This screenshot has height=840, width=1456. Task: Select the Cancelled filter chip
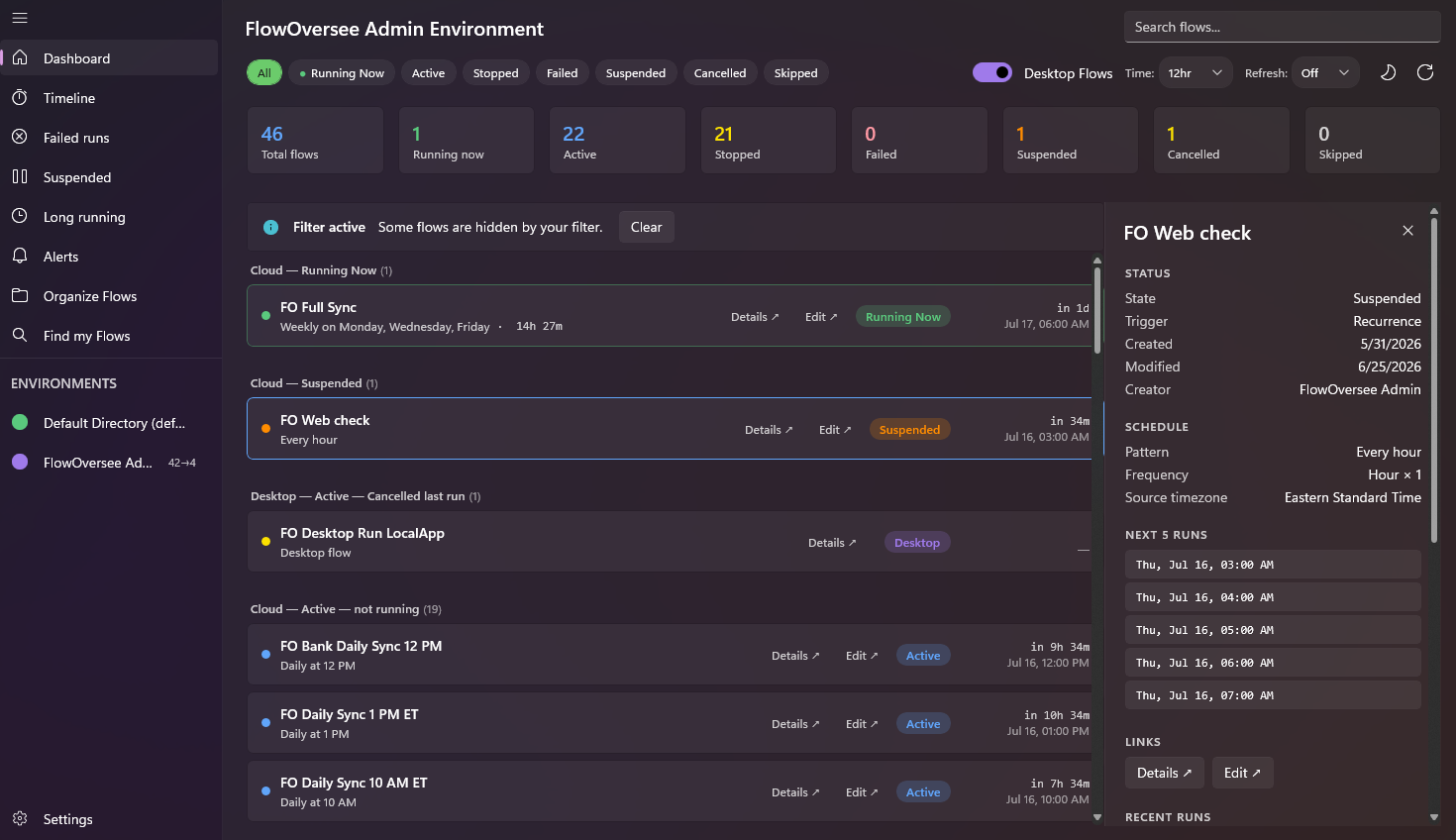point(720,72)
